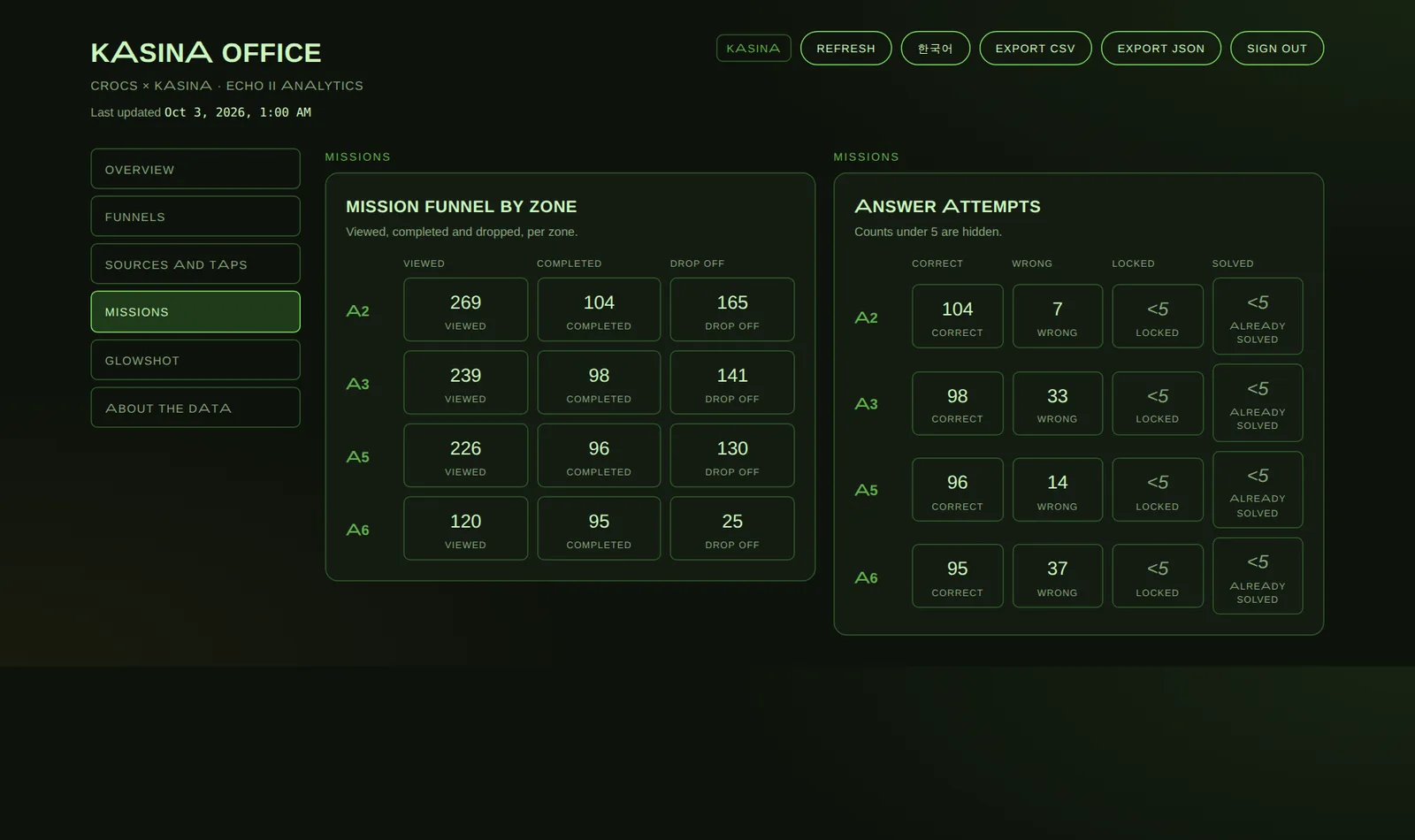Select A2 viewed count tile 269
The width and height of the screenshot is (1415, 840).
465,309
